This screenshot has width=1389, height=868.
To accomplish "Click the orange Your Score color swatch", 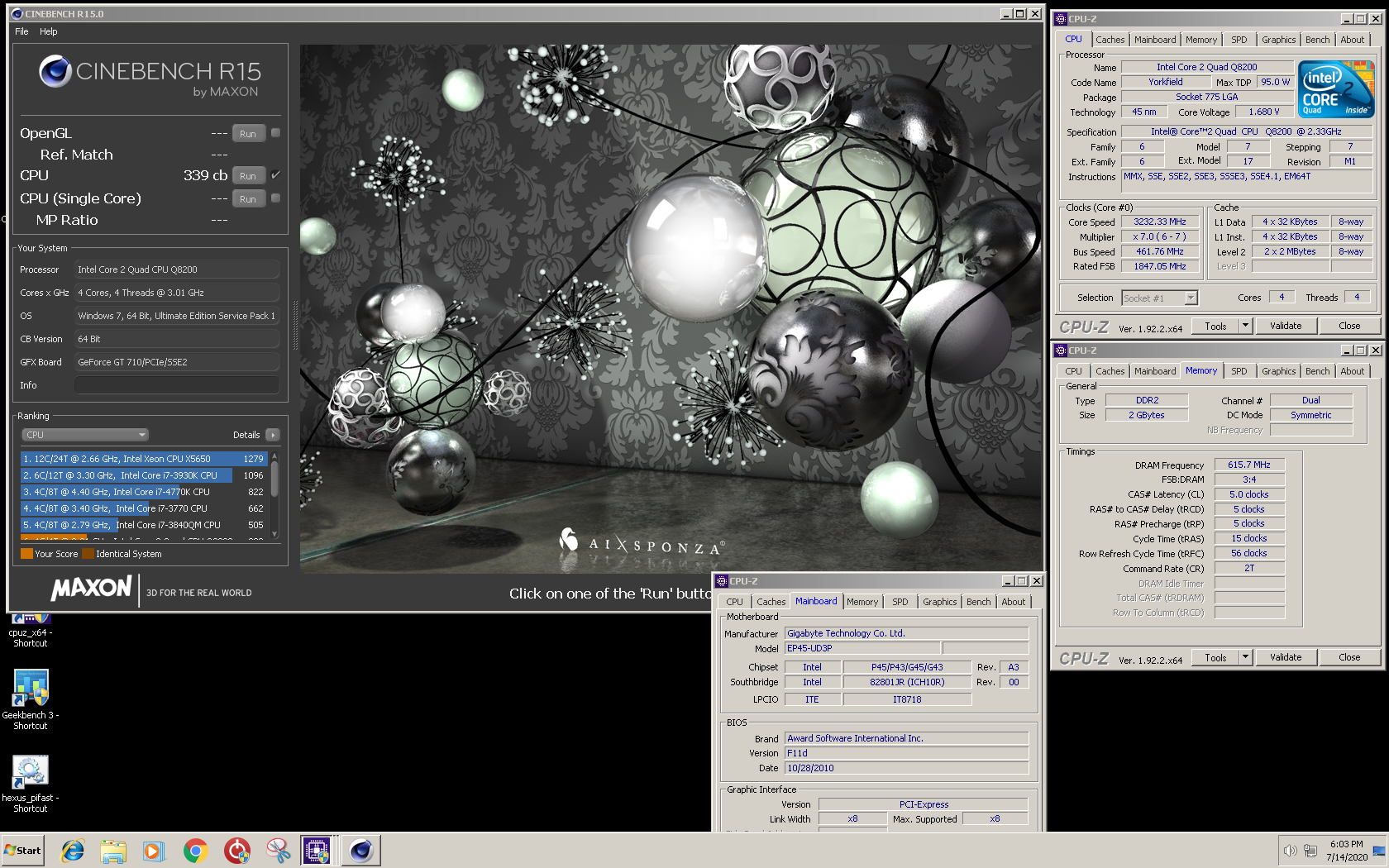I will tap(26, 554).
